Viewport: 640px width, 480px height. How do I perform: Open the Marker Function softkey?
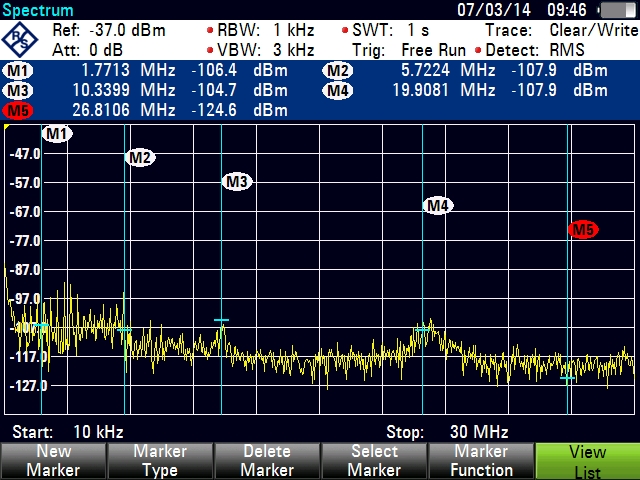pyautogui.click(x=481, y=461)
